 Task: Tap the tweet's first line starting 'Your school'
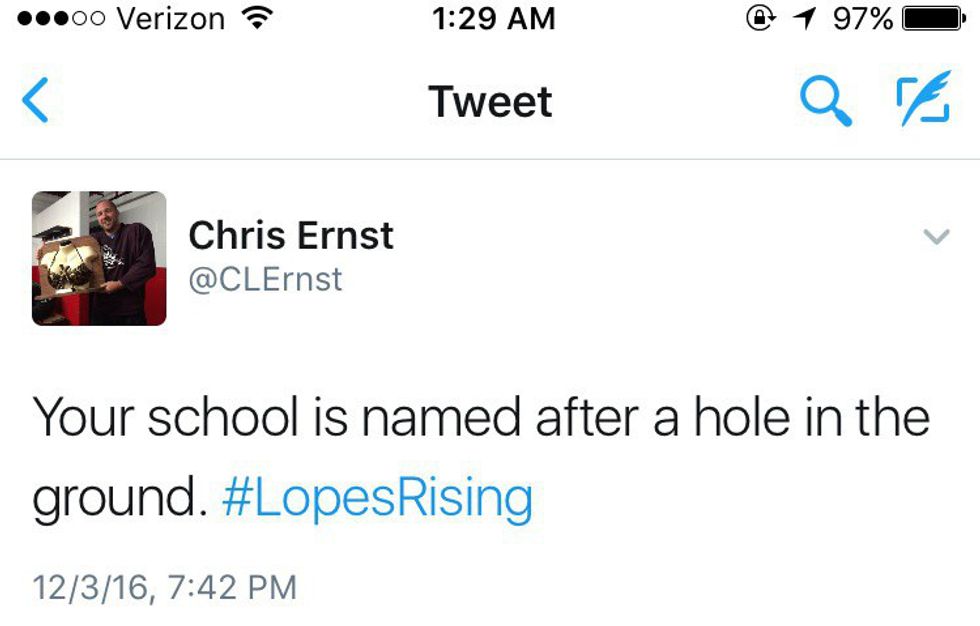[482, 418]
